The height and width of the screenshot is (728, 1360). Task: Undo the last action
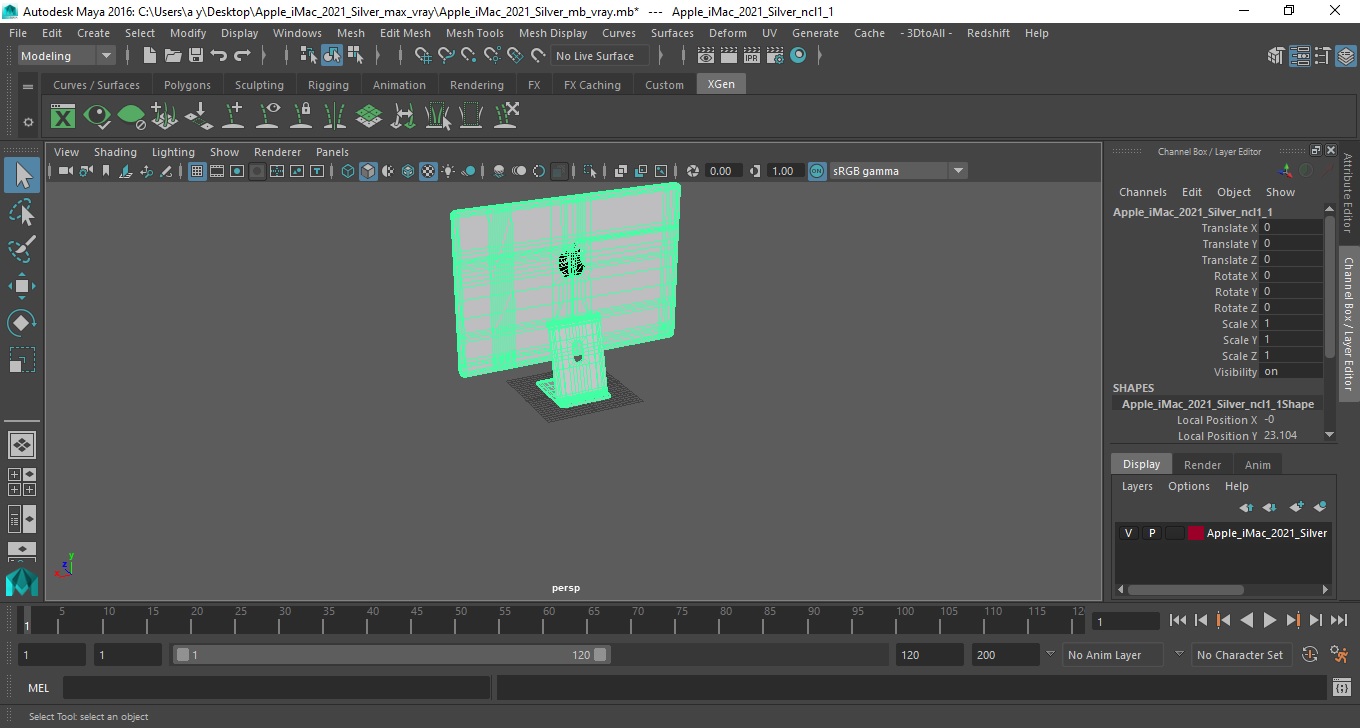click(x=219, y=56)
